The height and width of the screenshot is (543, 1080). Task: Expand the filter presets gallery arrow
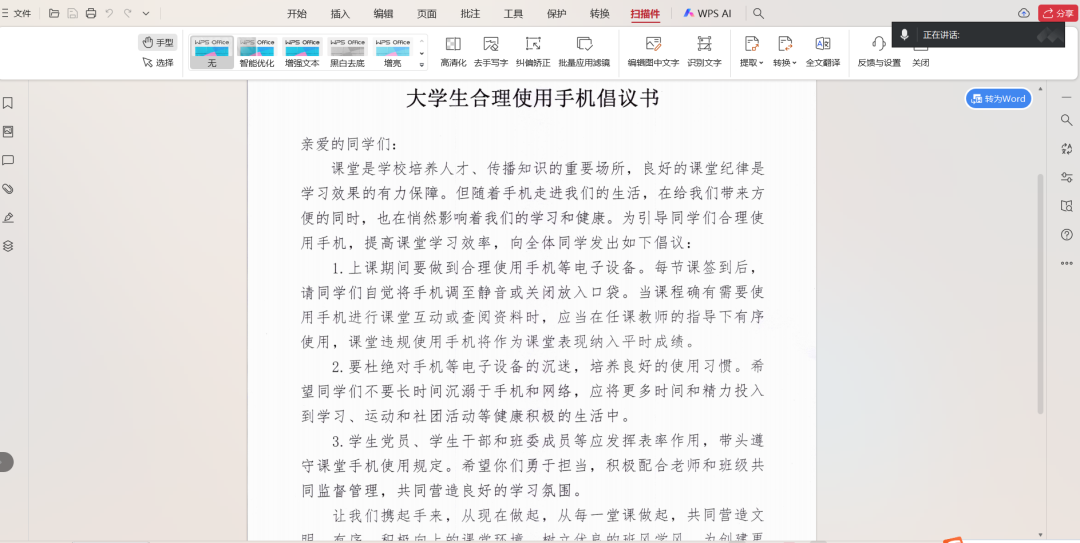tap(422, 62)
